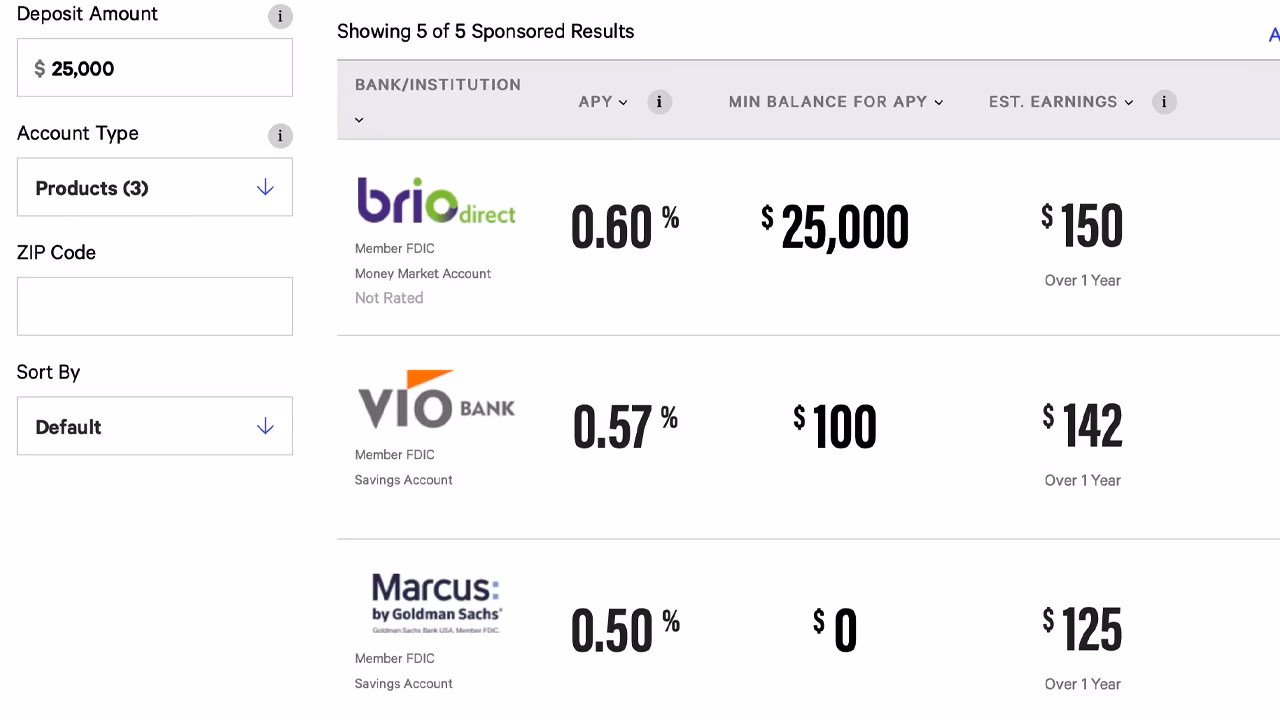
Task: Open the Min Balance for APY sort options
Action: 938,102
